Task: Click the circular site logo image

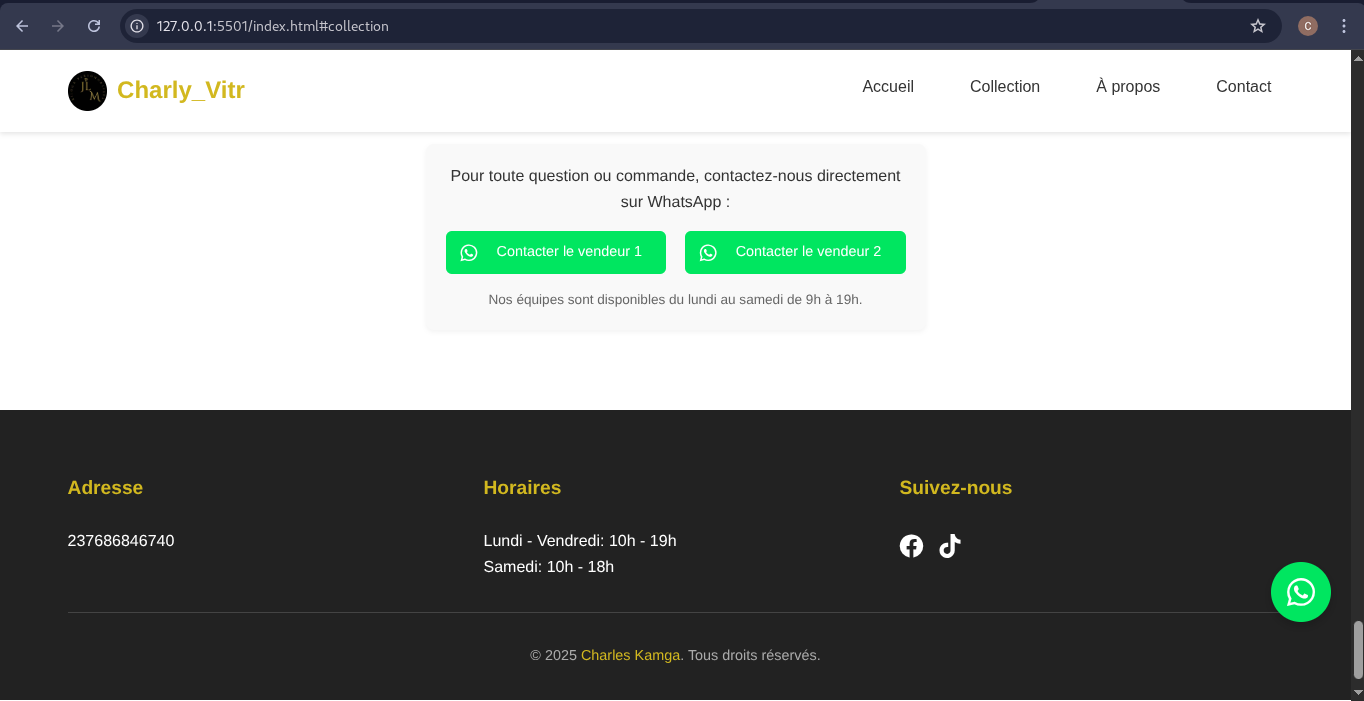Action: coord(87,91)
